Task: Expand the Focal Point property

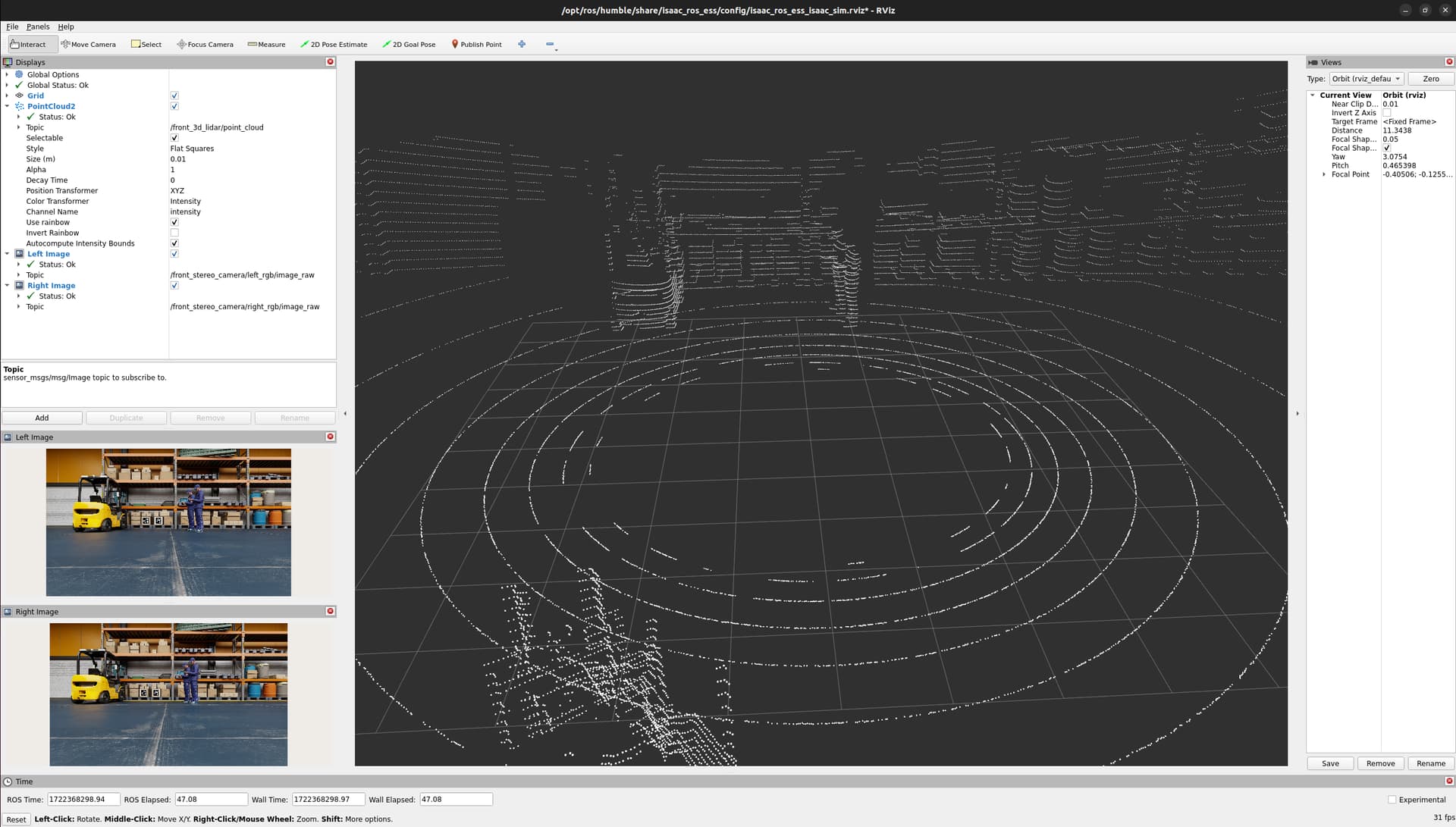Action: pos(1324,174)
